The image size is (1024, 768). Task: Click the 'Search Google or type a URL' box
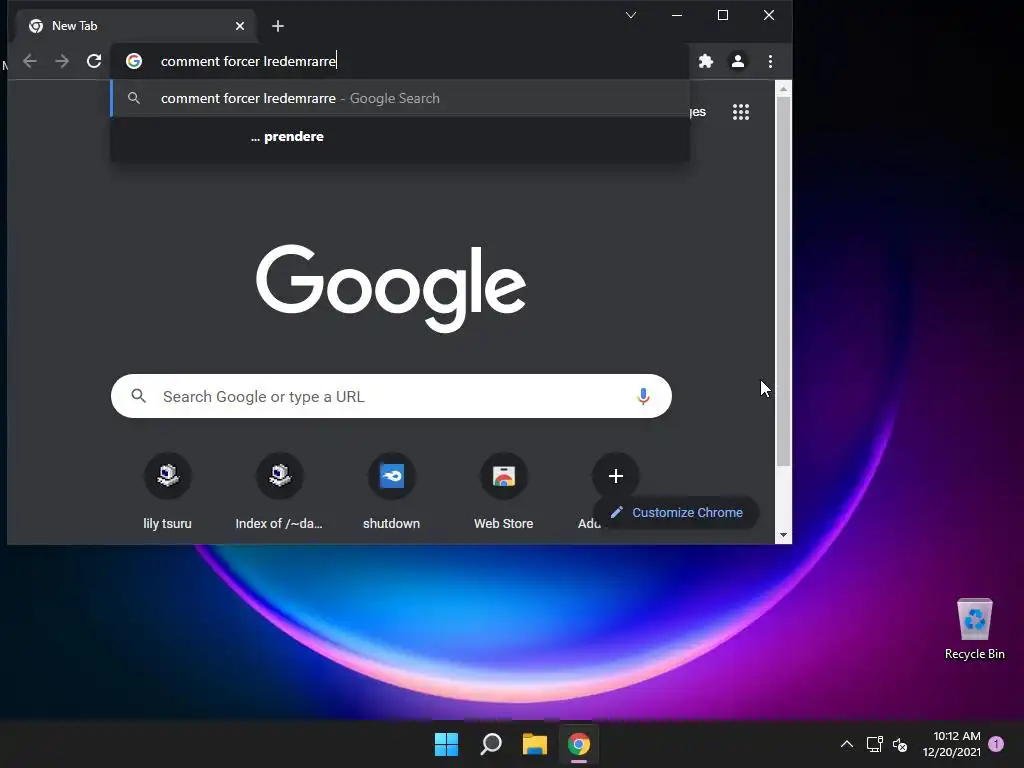click(x=391, y=396)
